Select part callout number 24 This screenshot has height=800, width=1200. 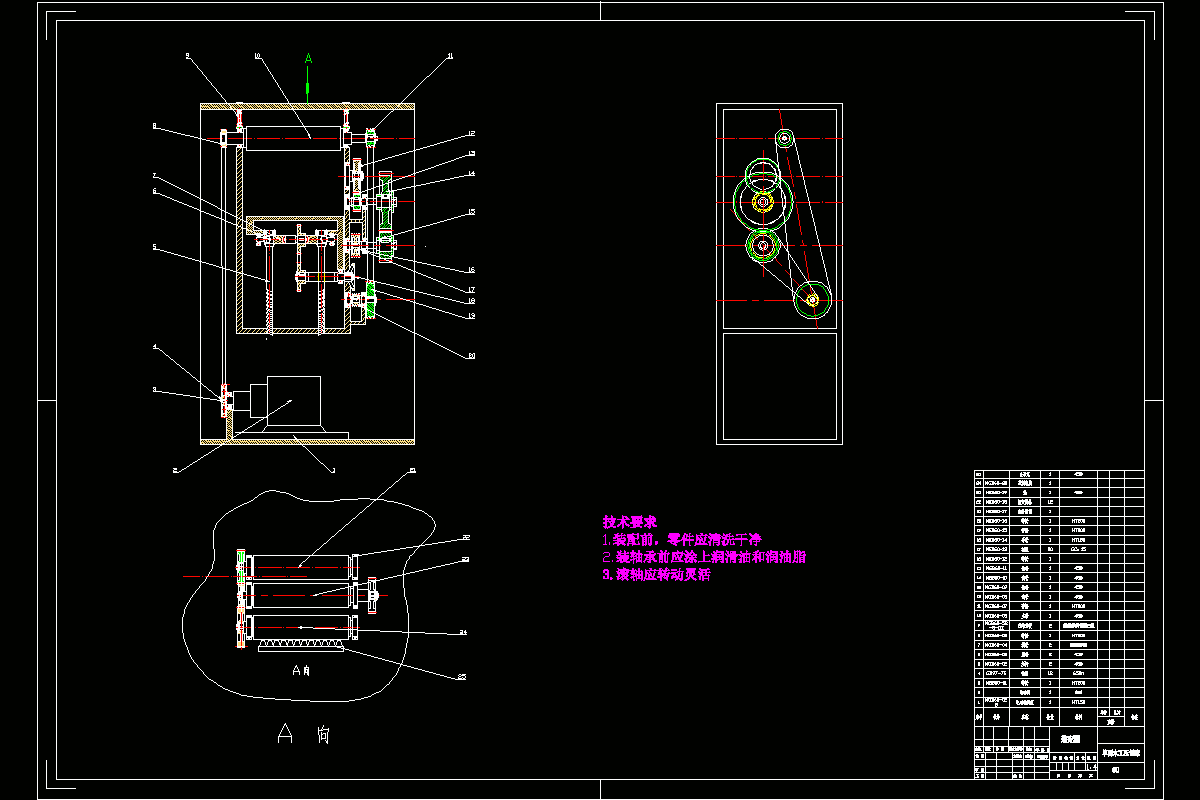click(462, 632)
